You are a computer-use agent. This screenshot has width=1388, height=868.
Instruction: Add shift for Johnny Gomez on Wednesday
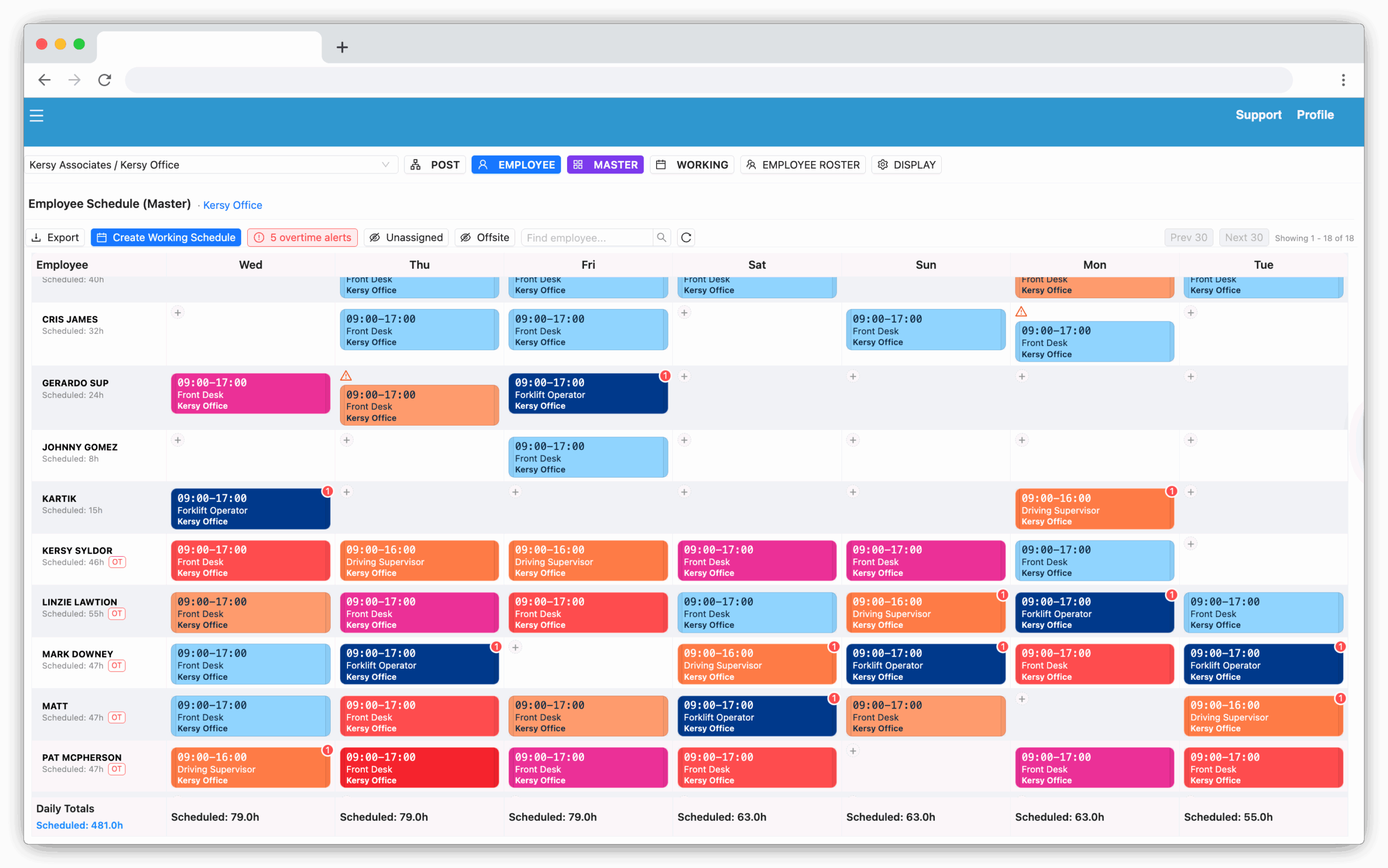tap(178, 440)
